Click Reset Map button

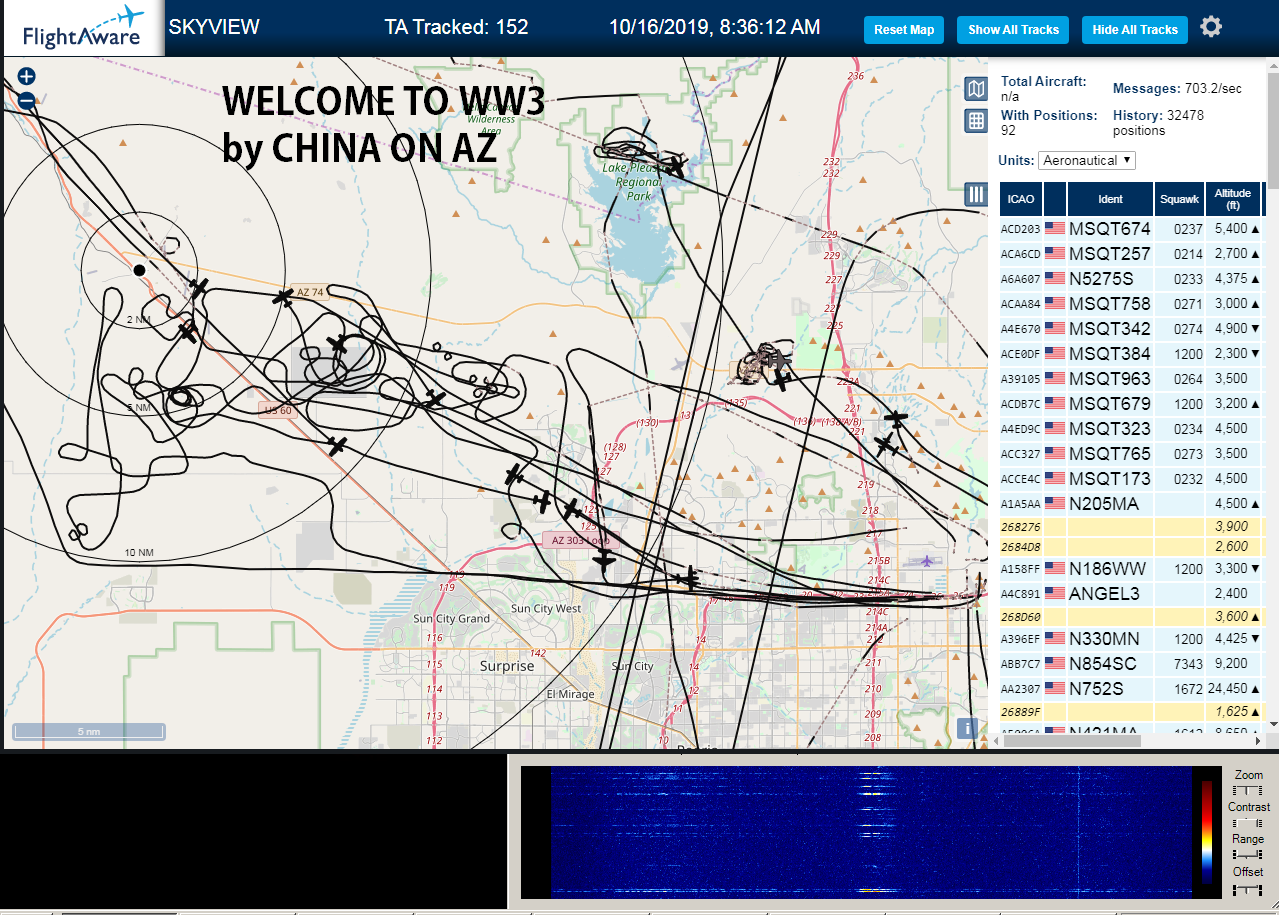[904, 30]
